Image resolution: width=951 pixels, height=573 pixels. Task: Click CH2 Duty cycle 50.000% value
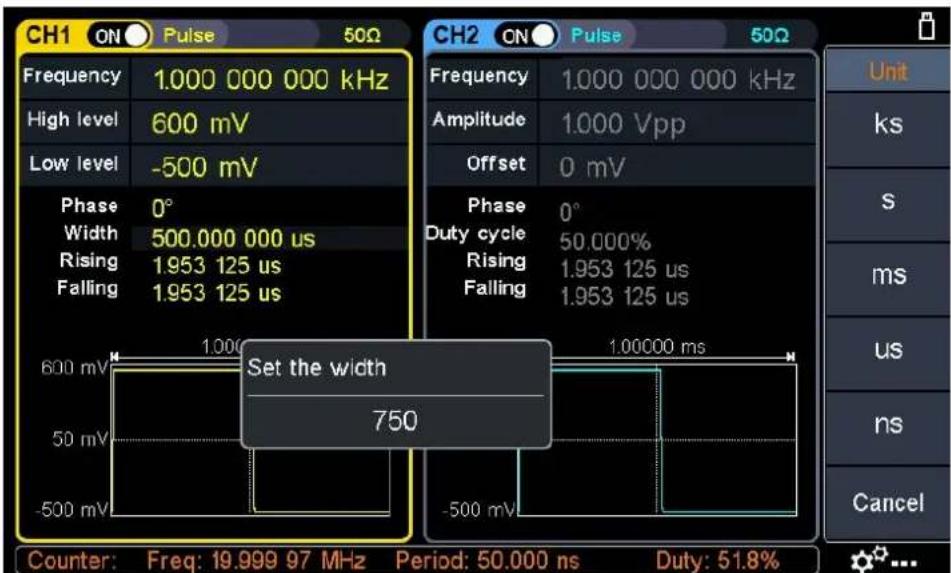[605, 242]
